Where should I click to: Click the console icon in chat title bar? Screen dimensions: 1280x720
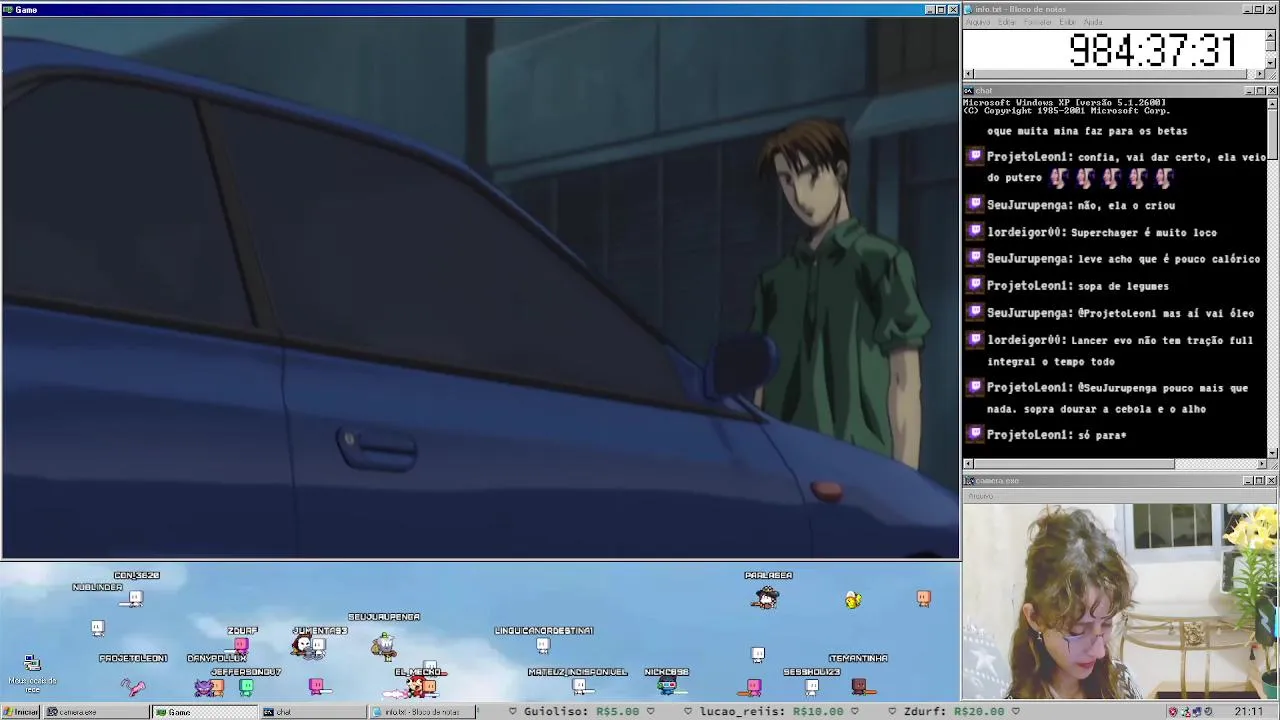pyautogui.click(x=968, y=91)
